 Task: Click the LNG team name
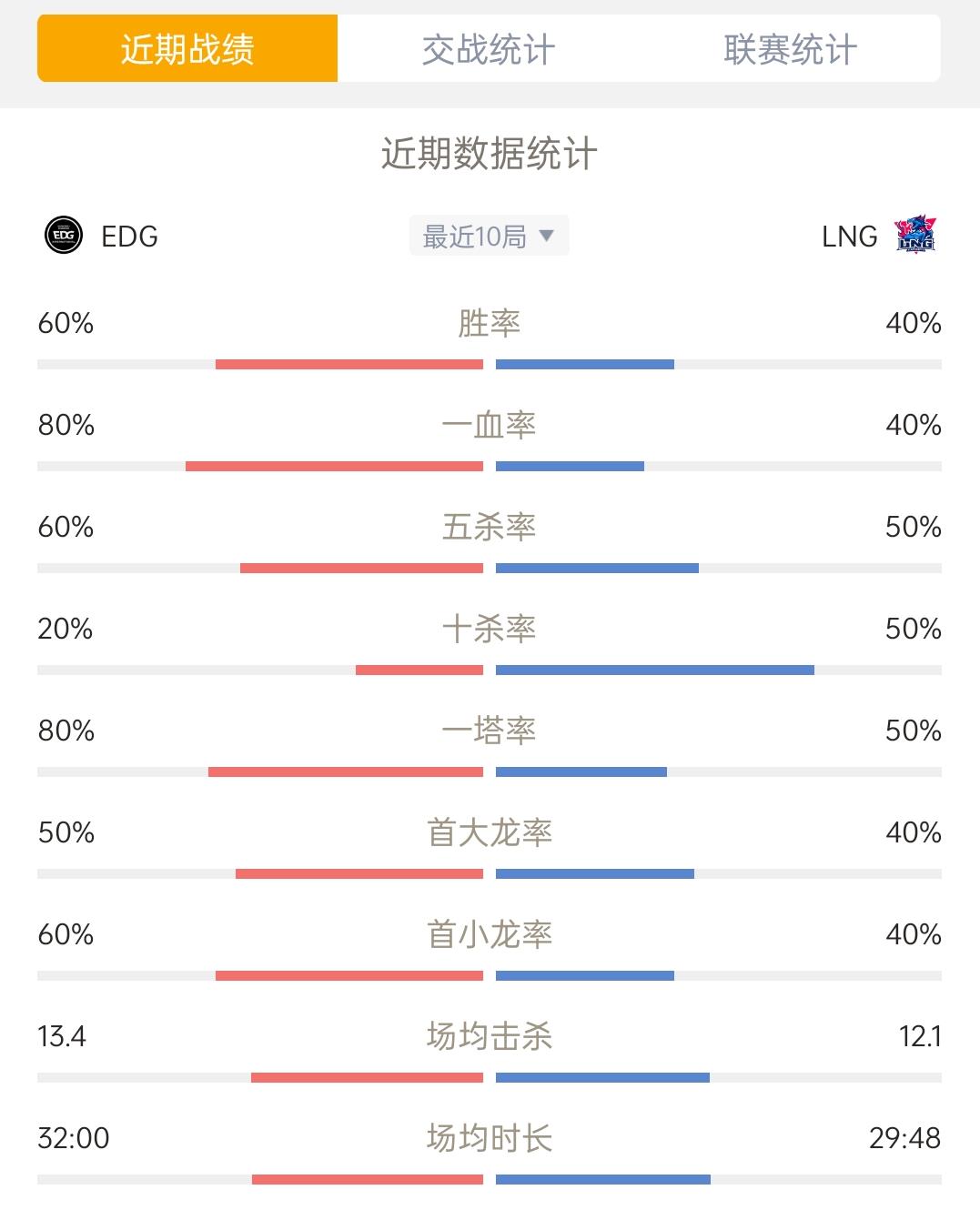point(849,237)
